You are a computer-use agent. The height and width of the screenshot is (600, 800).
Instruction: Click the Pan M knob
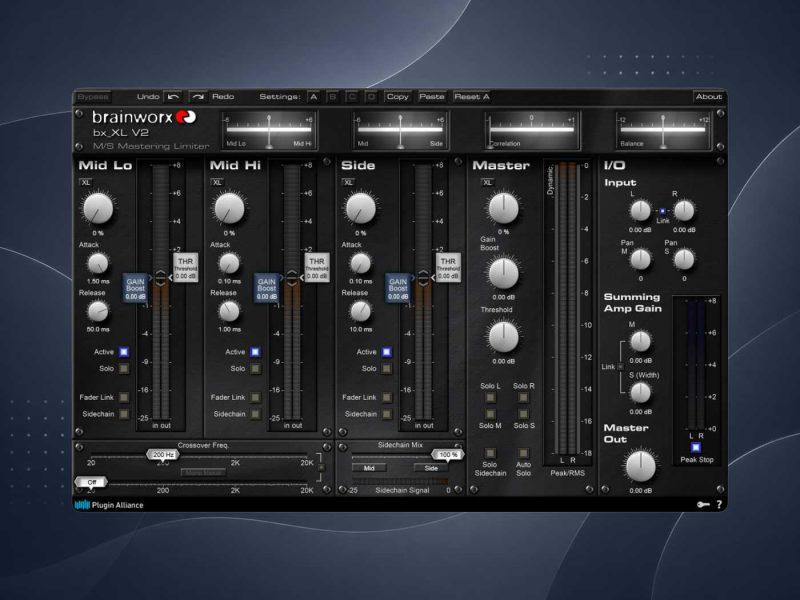(640, 260)
